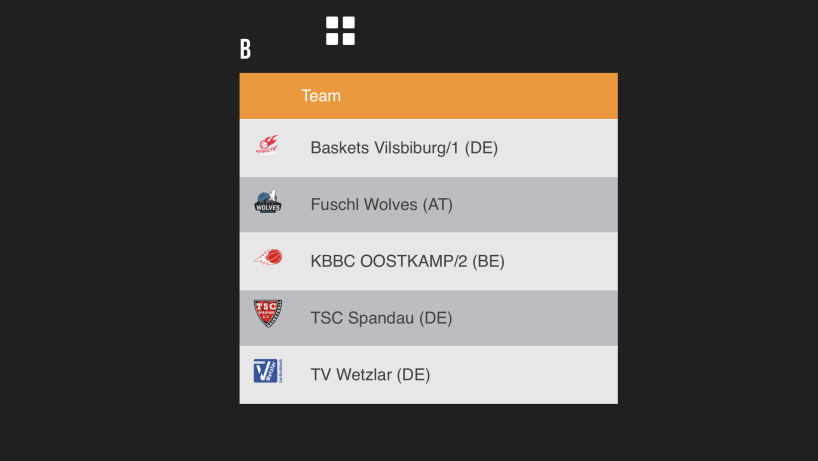Image resolution: width=818 pixels, height=461 pixels.
Task: Click the TSC Spandau shield logo
Action: click(268, 313)
